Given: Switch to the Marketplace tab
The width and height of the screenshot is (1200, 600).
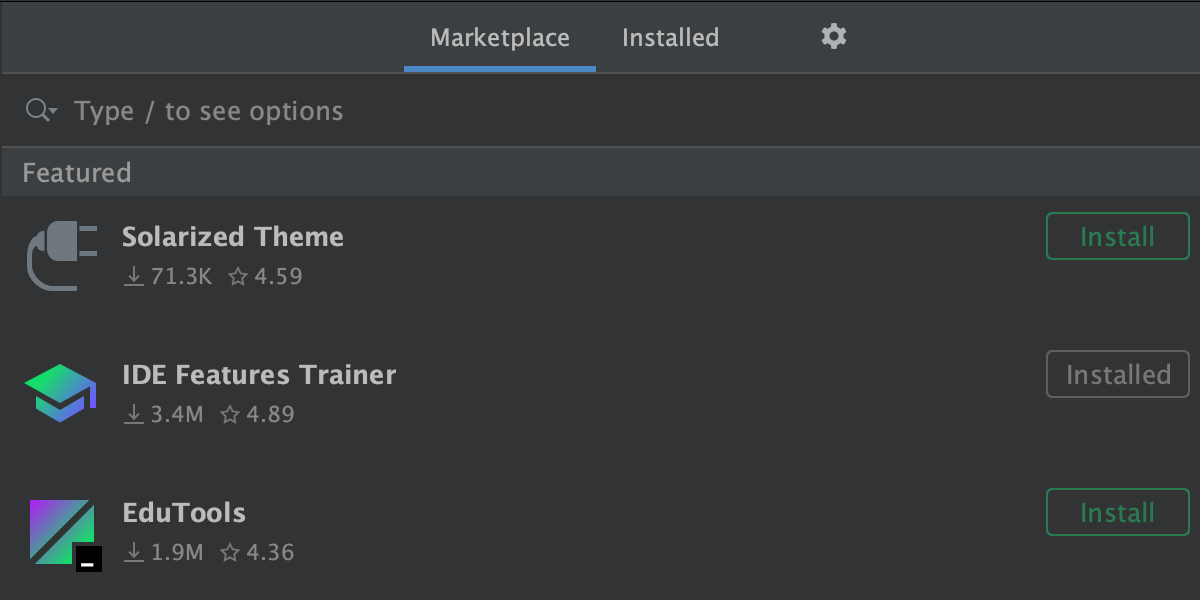Looking at the screenshot, I should click(x=500, y=38).
